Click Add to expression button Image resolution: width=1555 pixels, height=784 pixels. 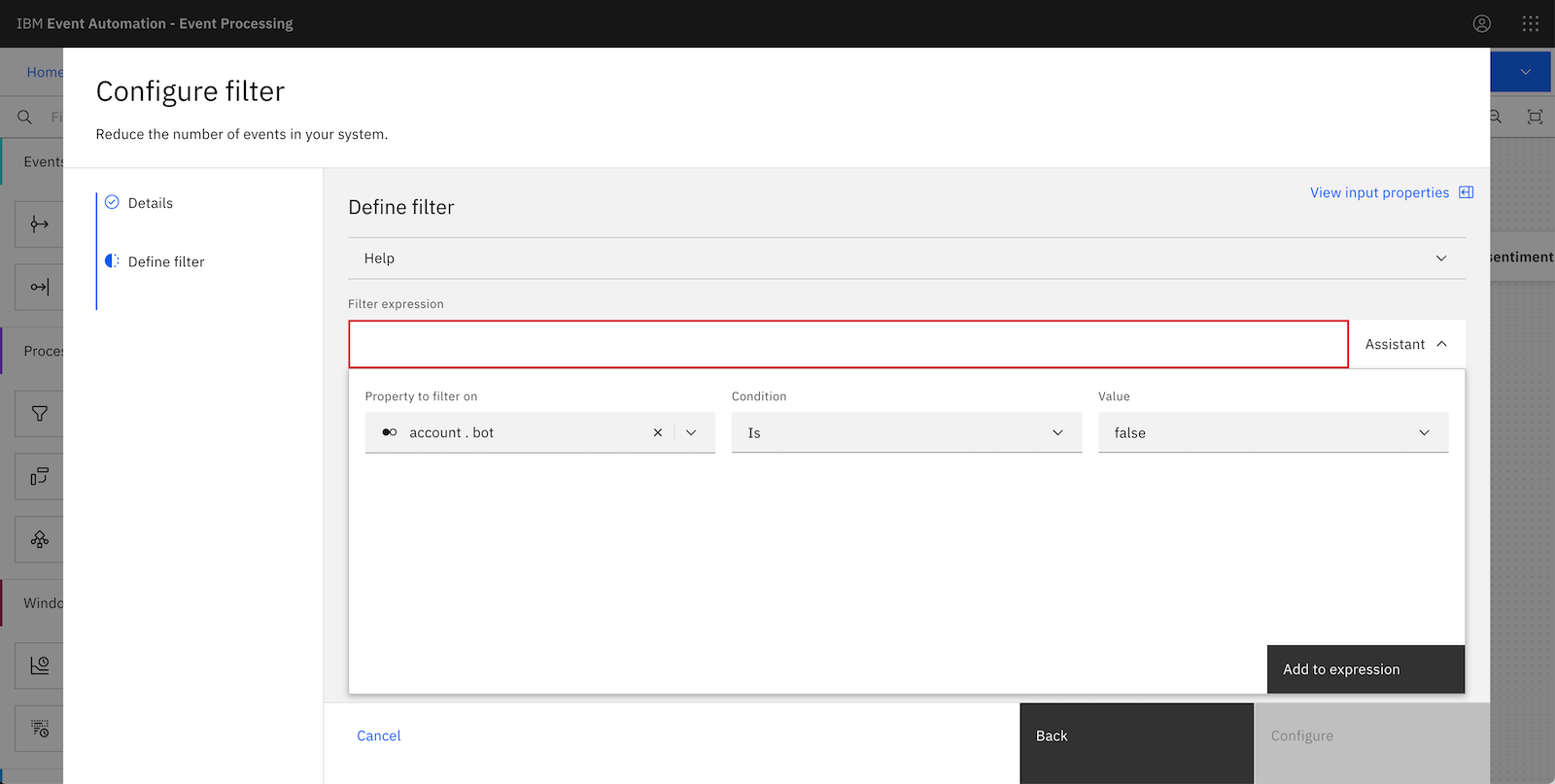1365,669
